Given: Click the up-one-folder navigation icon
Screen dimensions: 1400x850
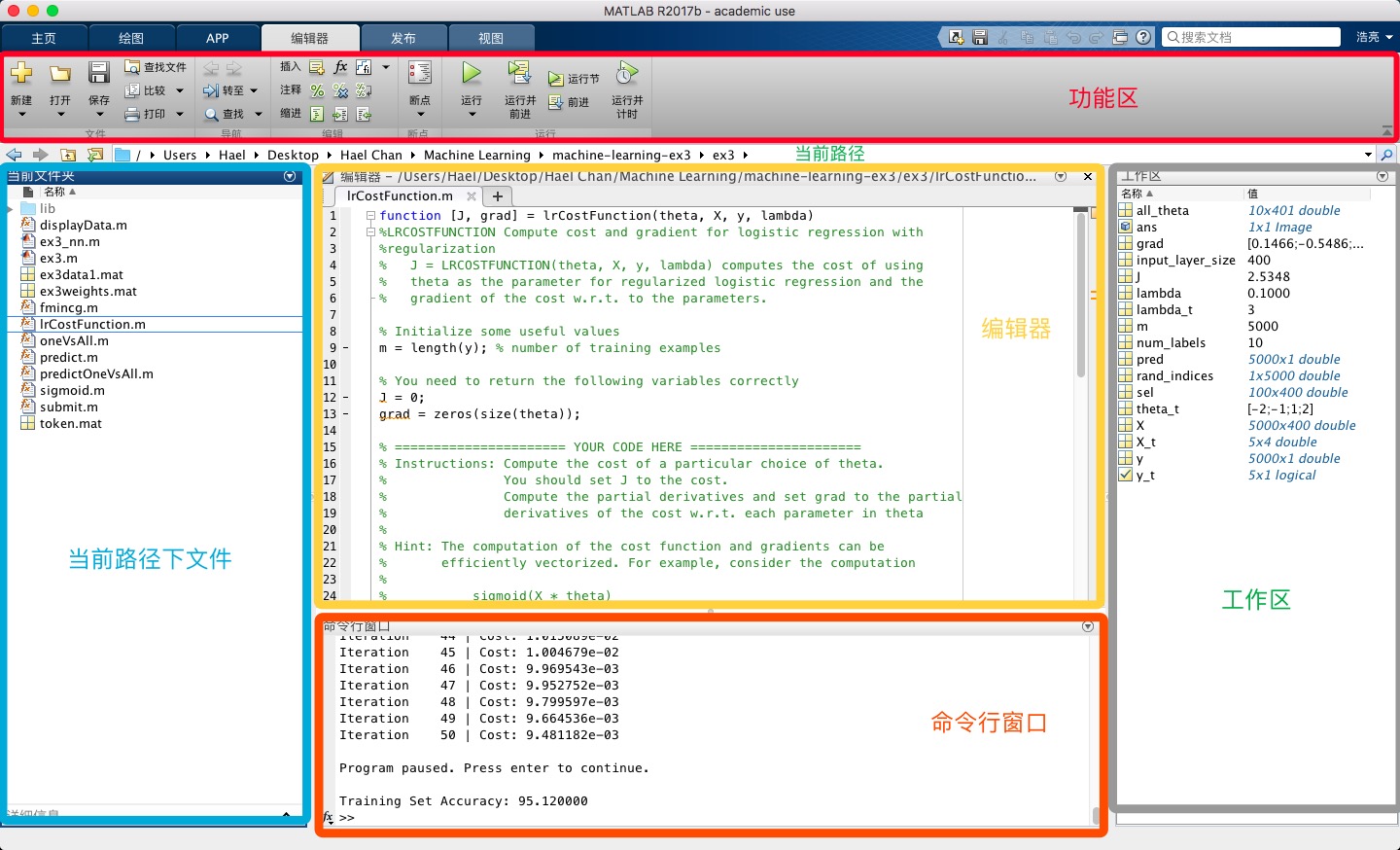Looking at the screenshot, I should (x=68, y=155).
